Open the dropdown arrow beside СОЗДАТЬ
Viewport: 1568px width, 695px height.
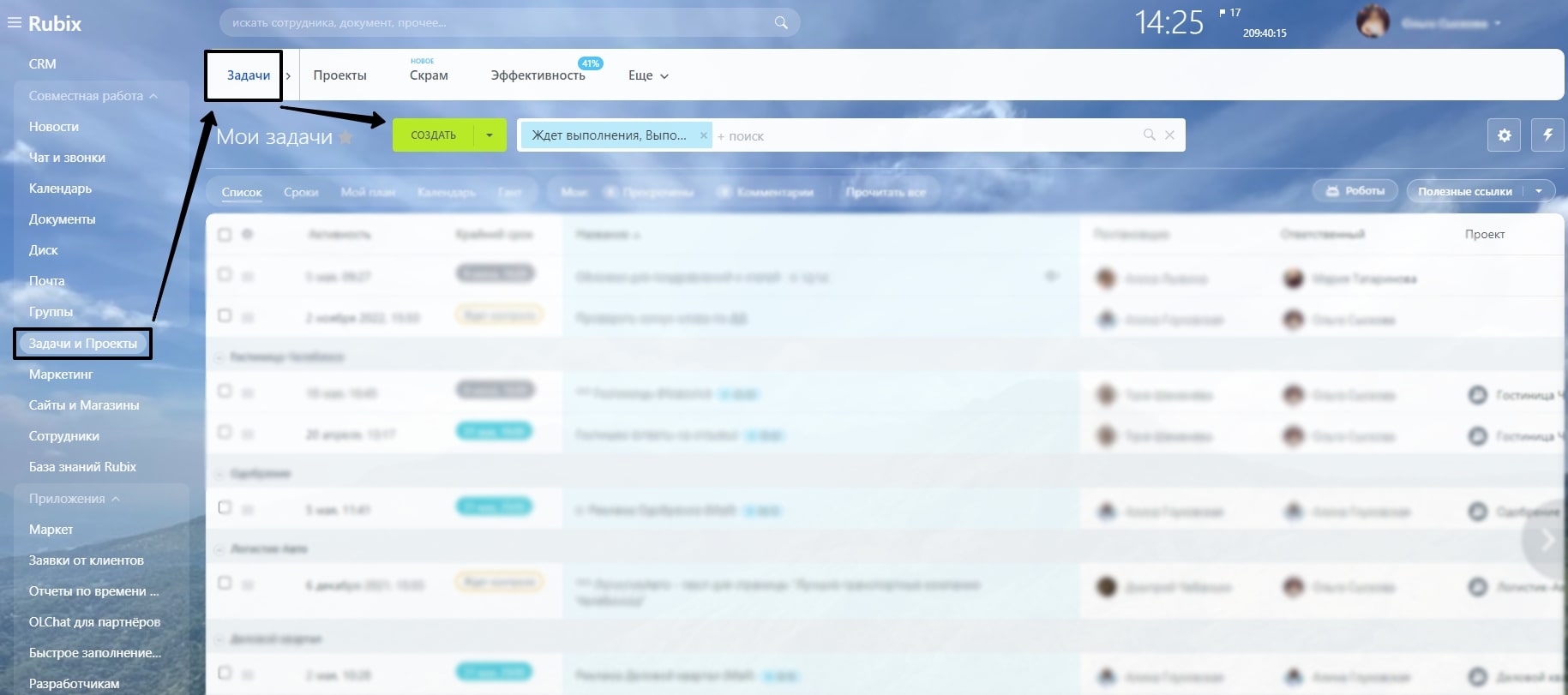click(x=490, y=135)
